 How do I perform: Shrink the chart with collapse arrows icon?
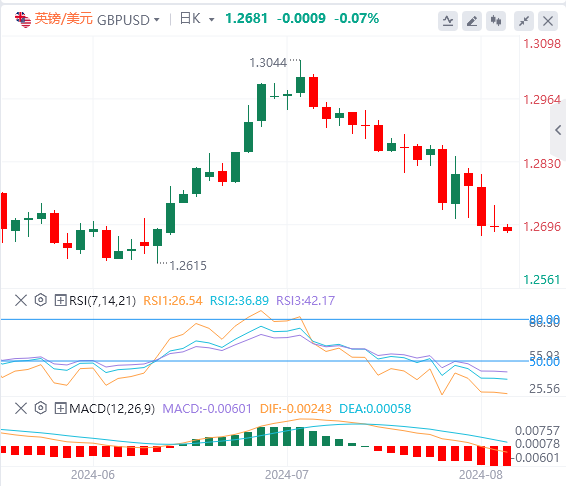pos(524,21)
